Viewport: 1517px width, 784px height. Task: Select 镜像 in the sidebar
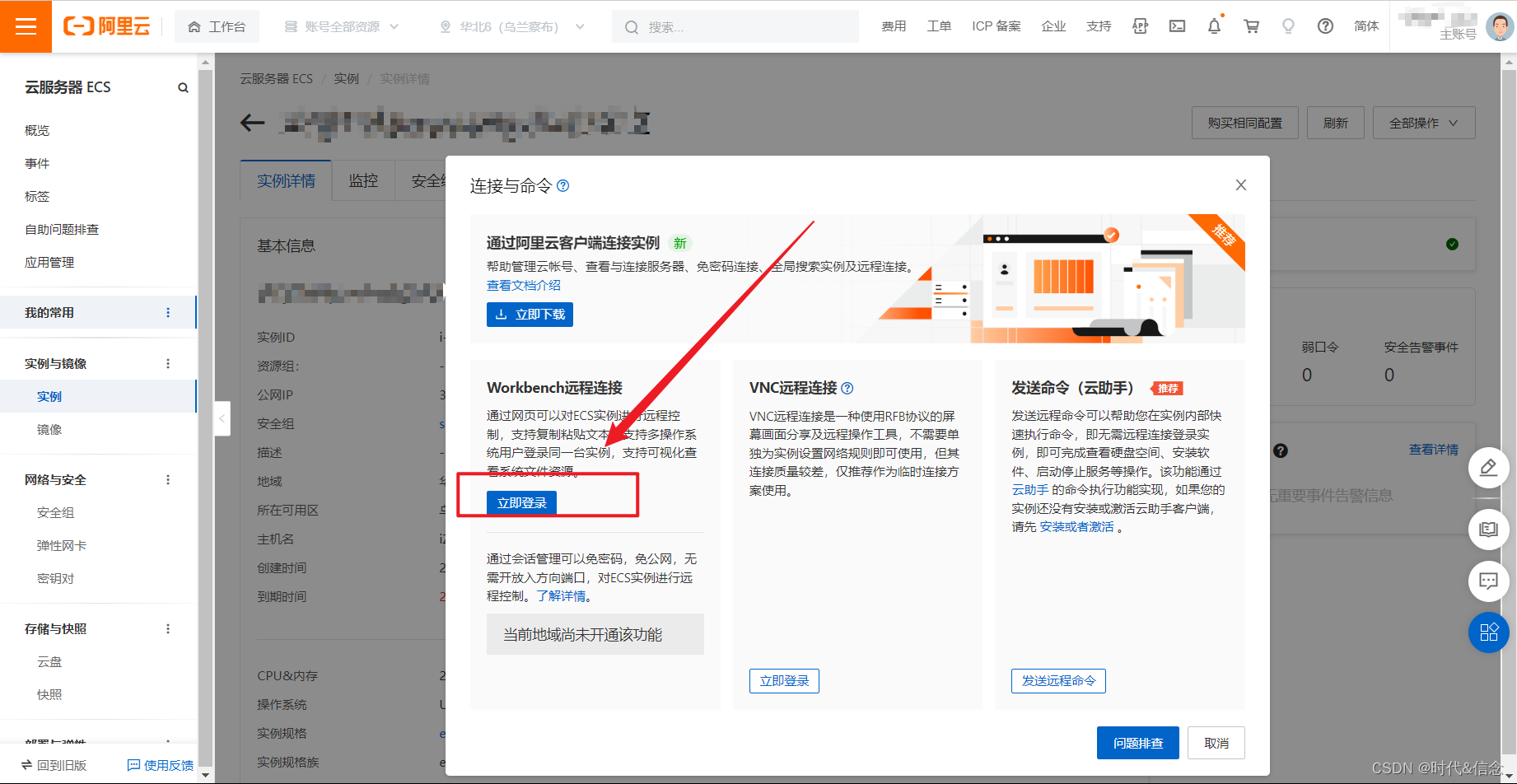49,429
